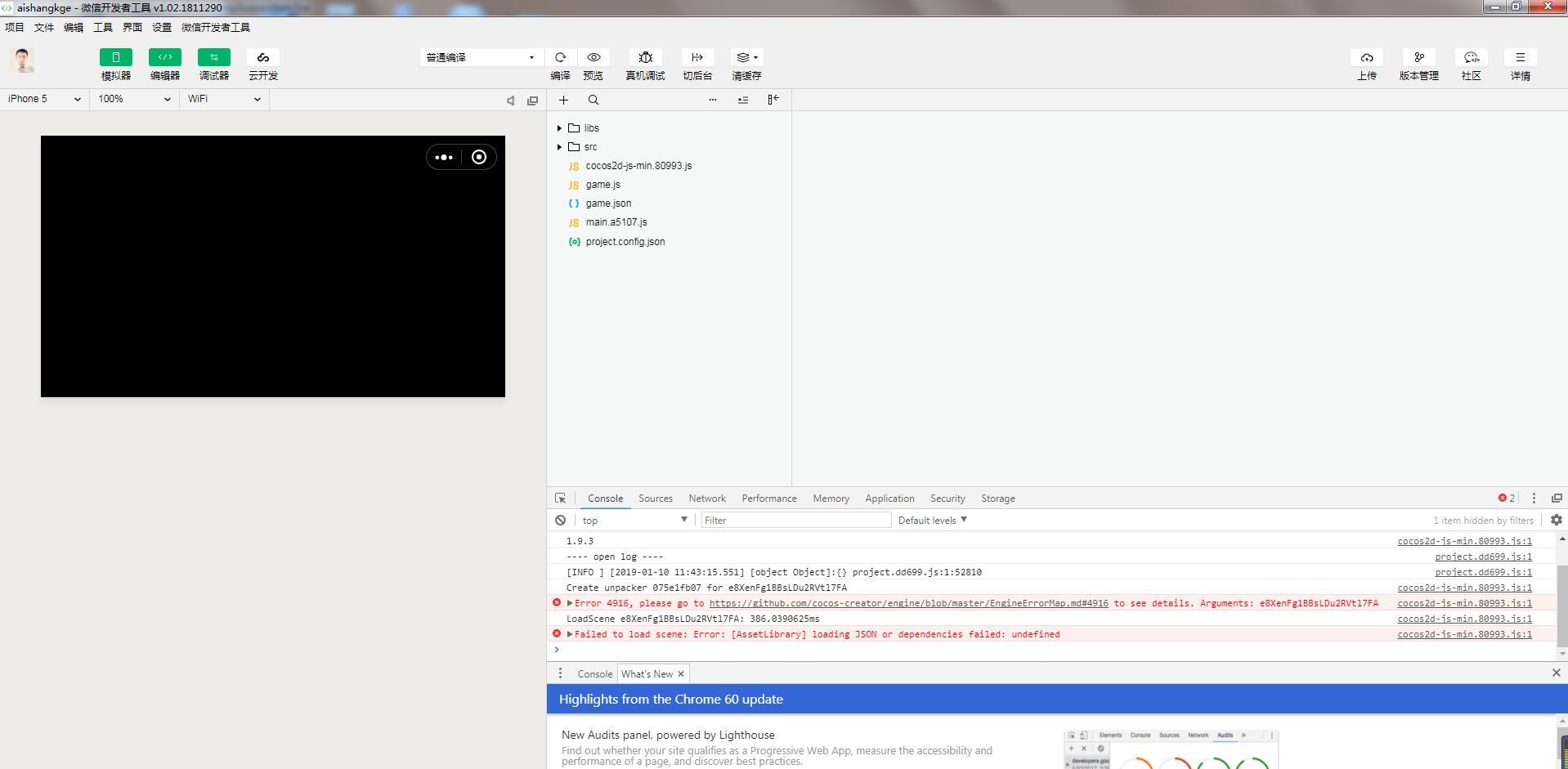This screenshot has height=769, width=1568.
Task: Open 云开发 cloud development
Action: click(x=262, y=57)
